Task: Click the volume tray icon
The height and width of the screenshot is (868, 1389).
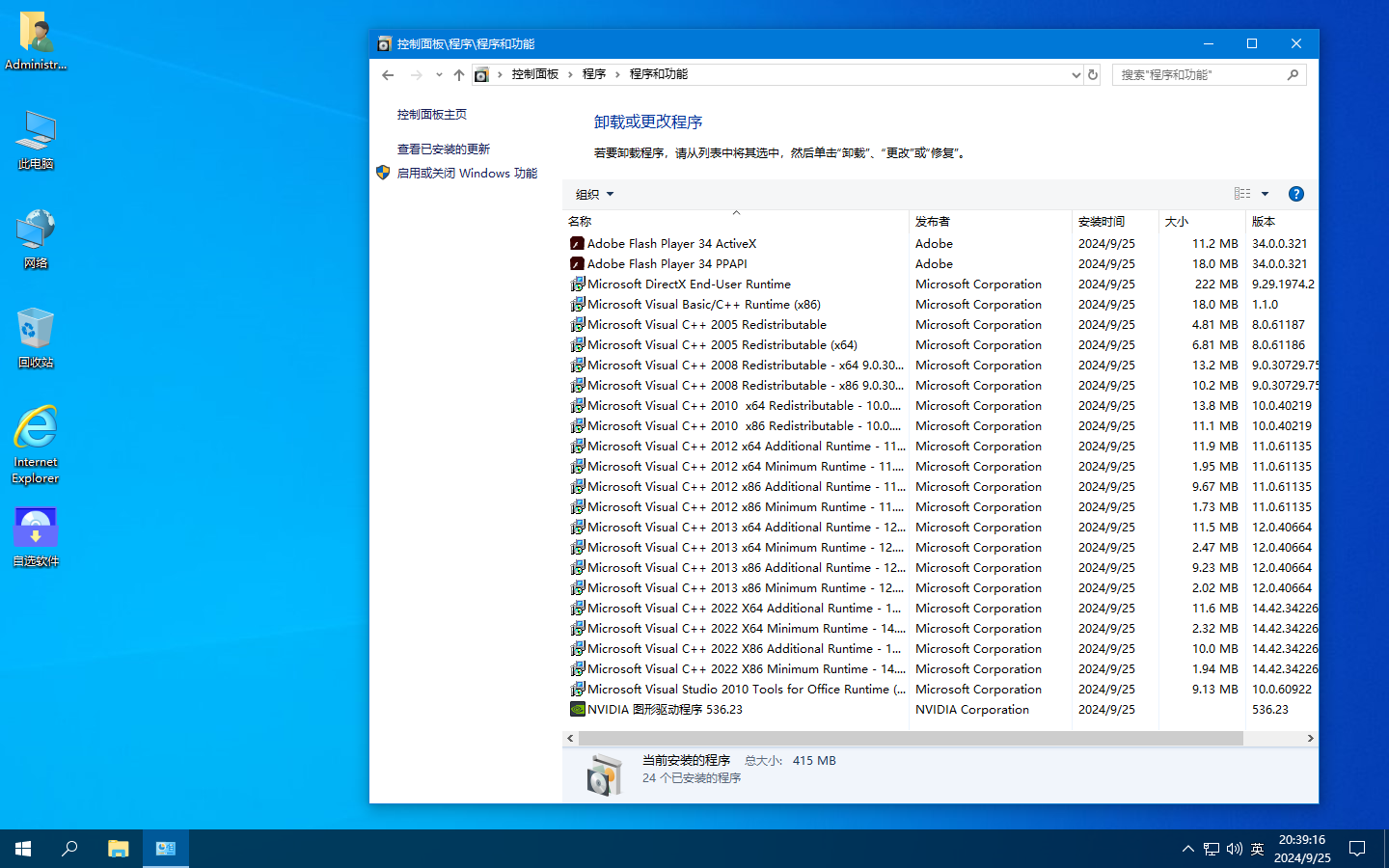Action: tap(1235, 849)
